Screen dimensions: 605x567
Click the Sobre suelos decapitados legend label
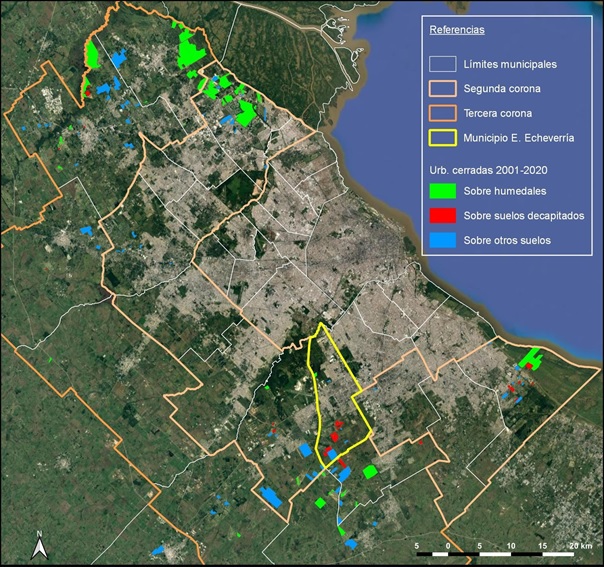coord(524,215)
